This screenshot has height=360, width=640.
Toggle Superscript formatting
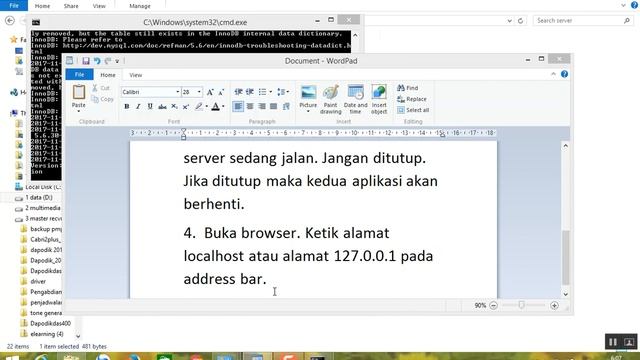pos(186,107)
